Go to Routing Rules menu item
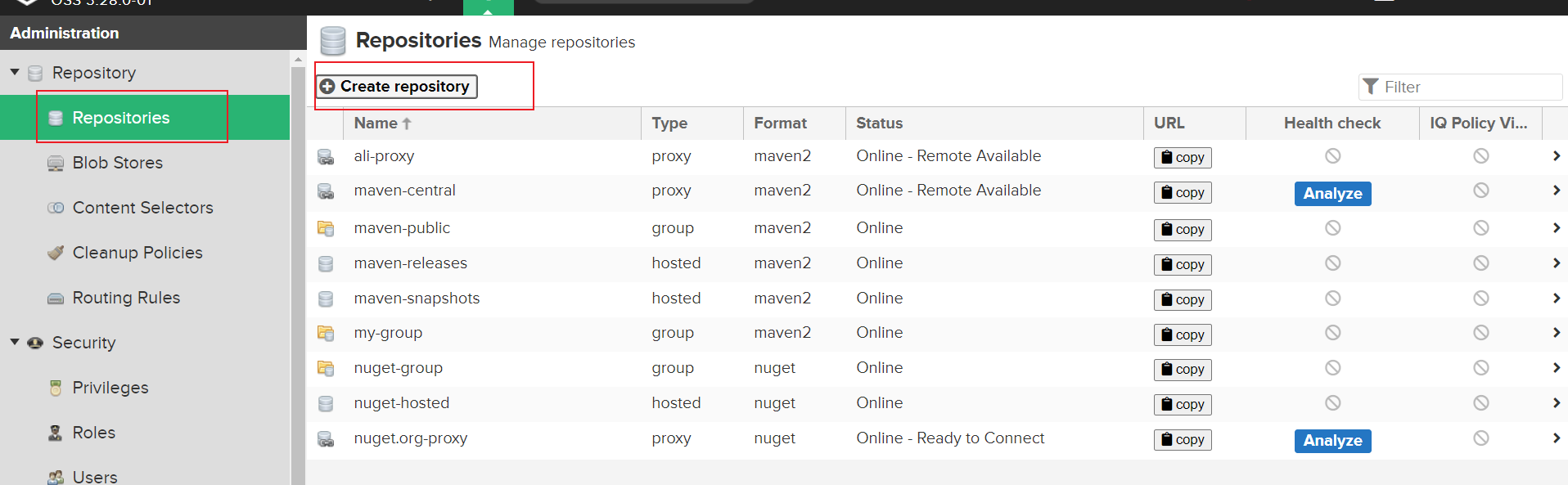 pyautogui.click(x=126, y=298)
